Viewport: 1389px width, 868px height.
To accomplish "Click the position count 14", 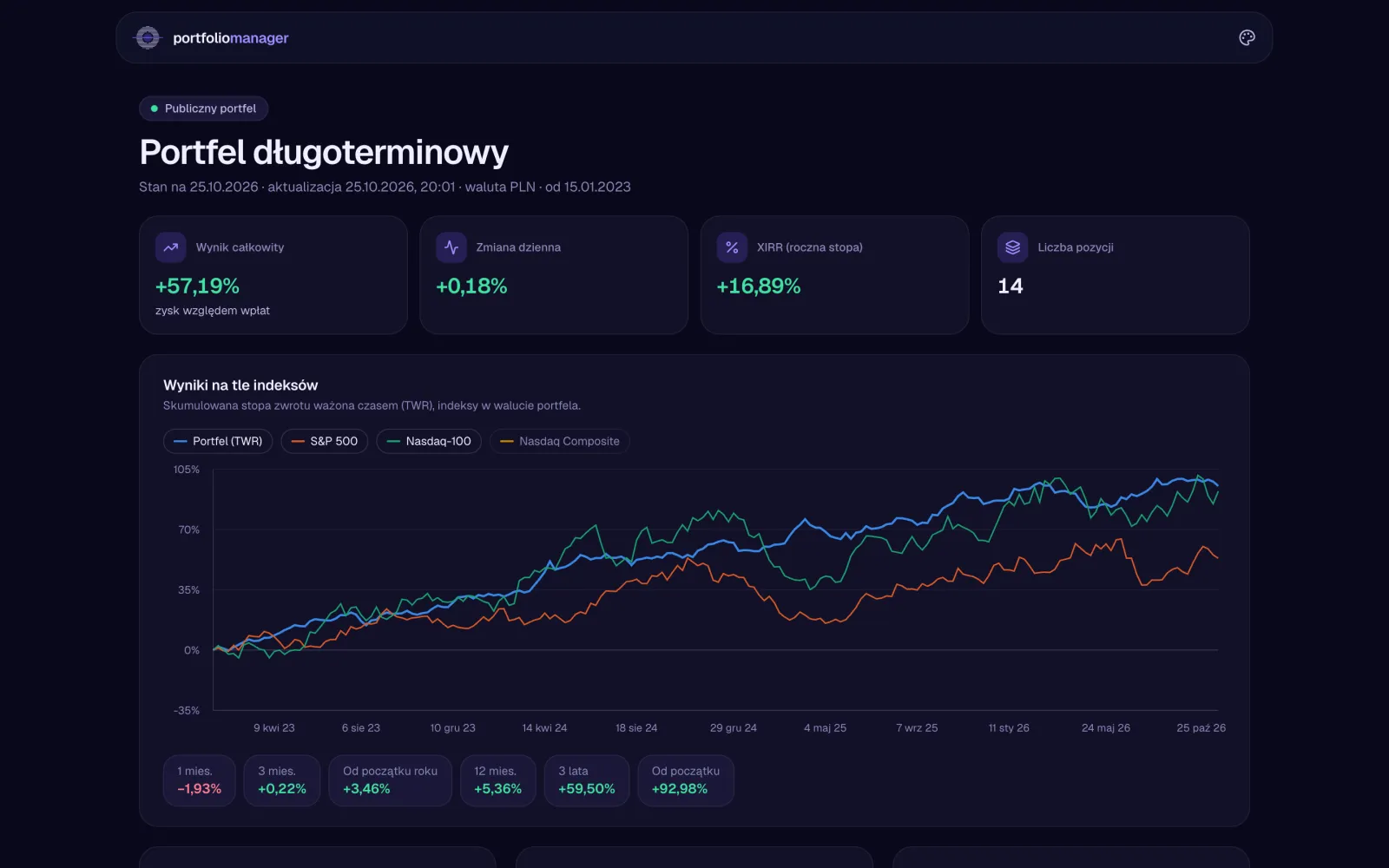I will [x=1010, y=286].
